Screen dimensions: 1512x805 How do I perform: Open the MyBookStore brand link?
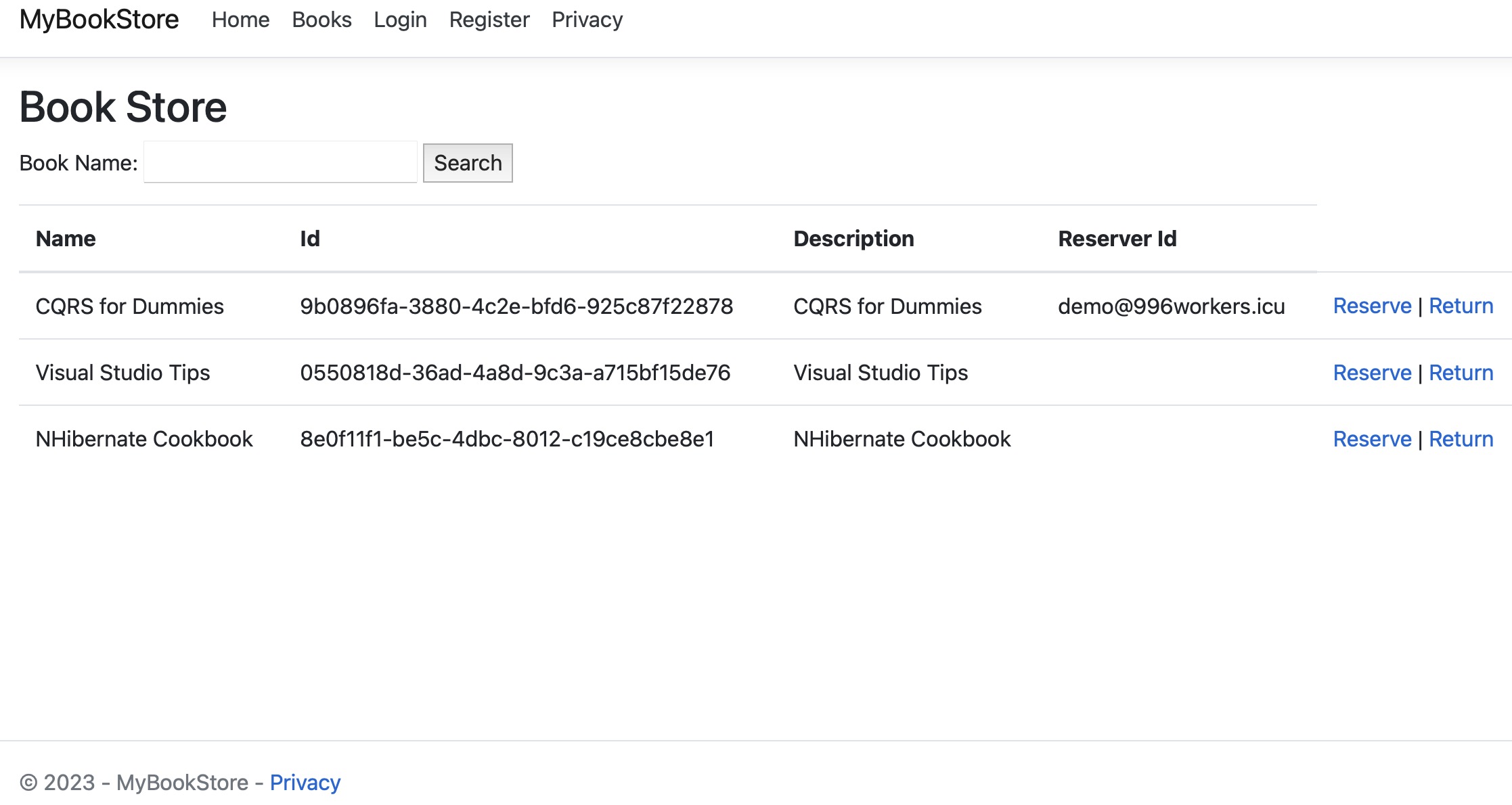(99, 20)
